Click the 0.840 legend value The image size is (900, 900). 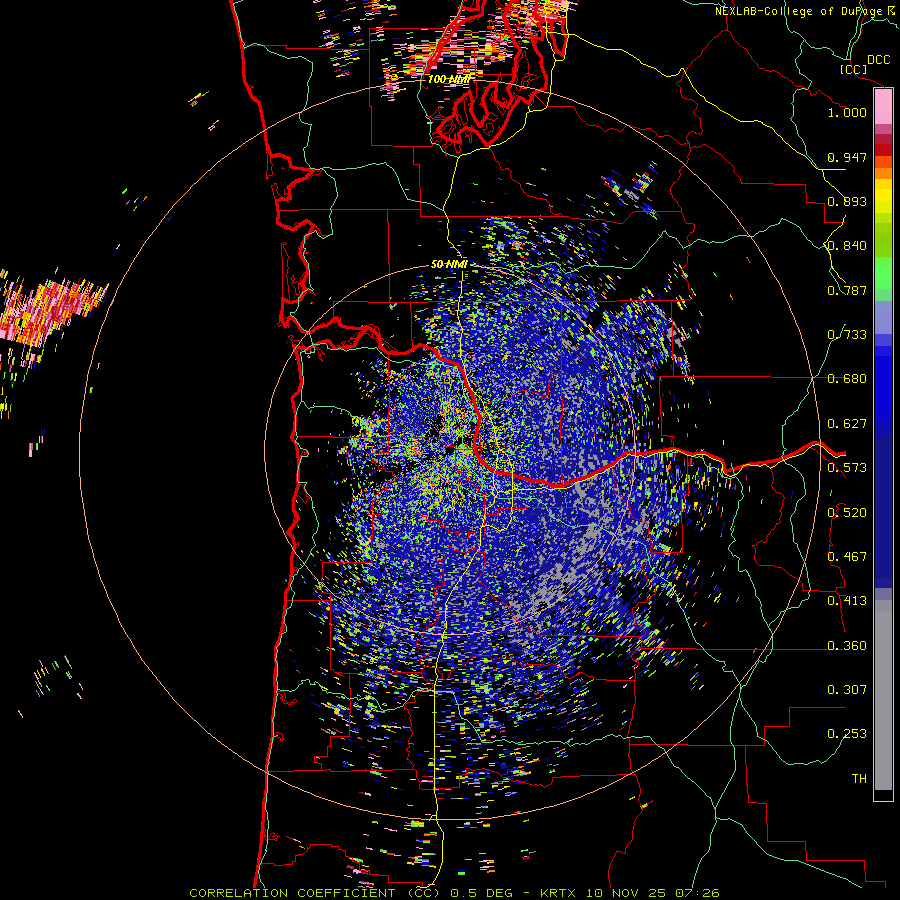click(847, 246)
